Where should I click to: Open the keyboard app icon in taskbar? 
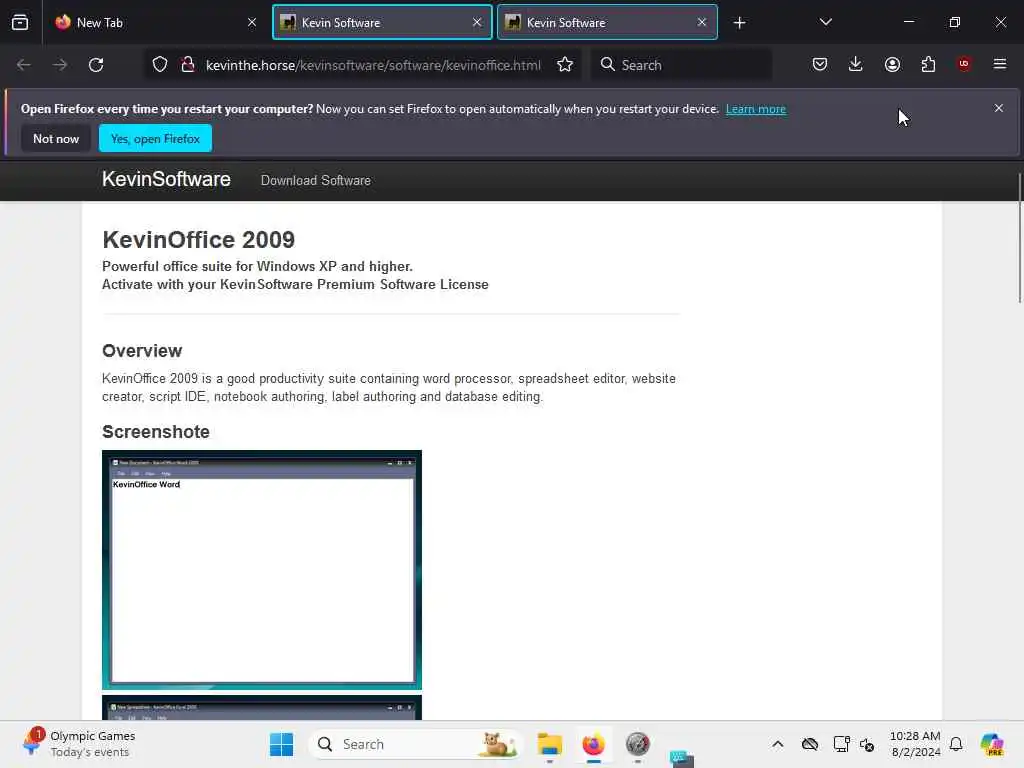[x=681, y=758]
